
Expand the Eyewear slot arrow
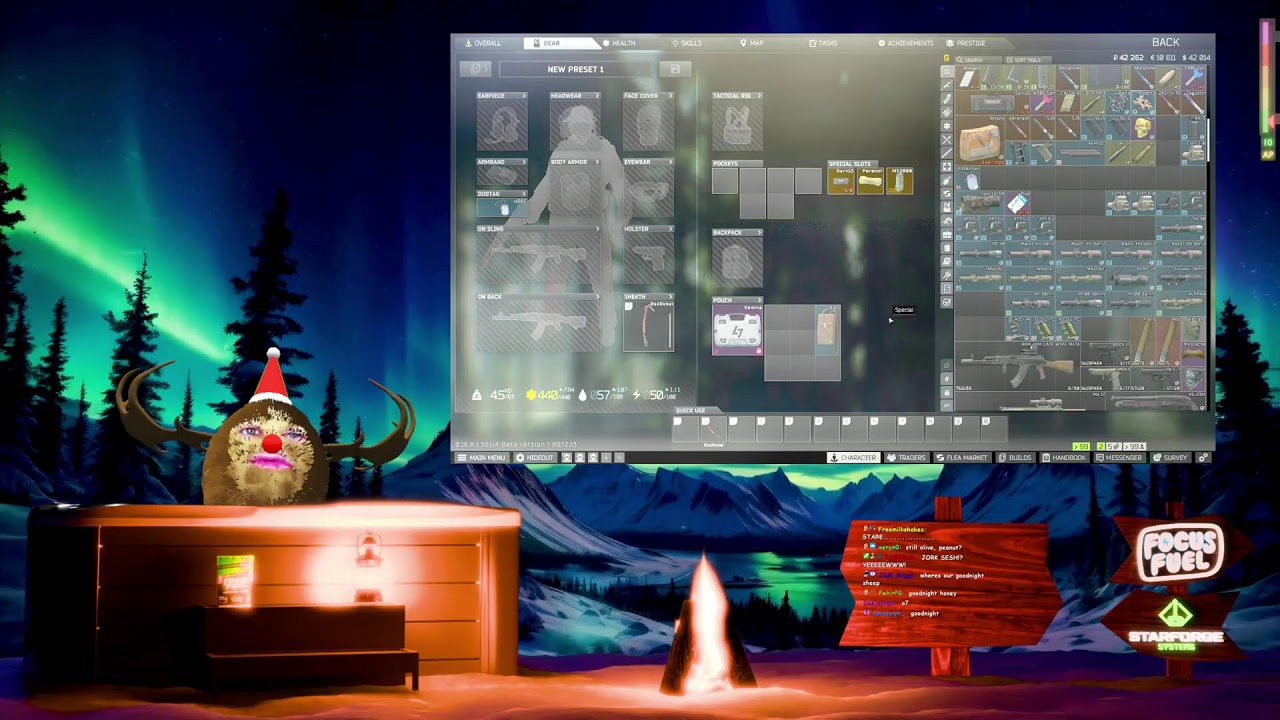pyautogui.click(x=670, y=162)
